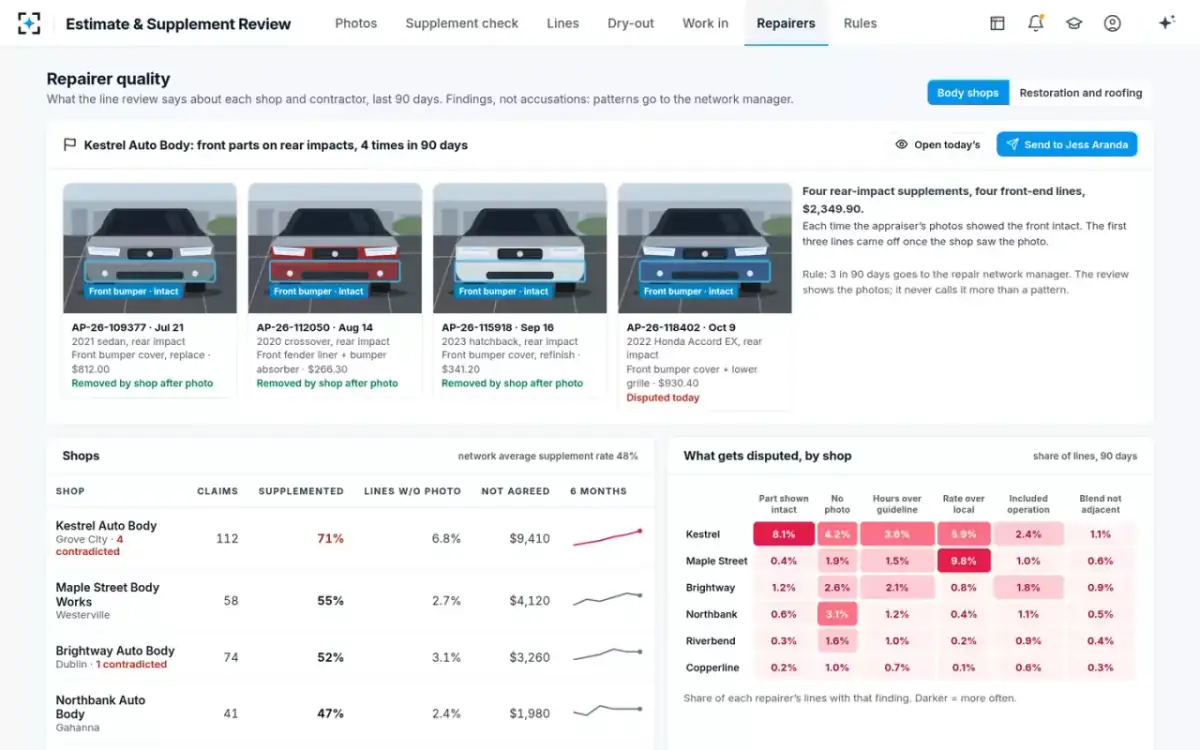Switch to Restoration and roofing

click(1081, 93)
